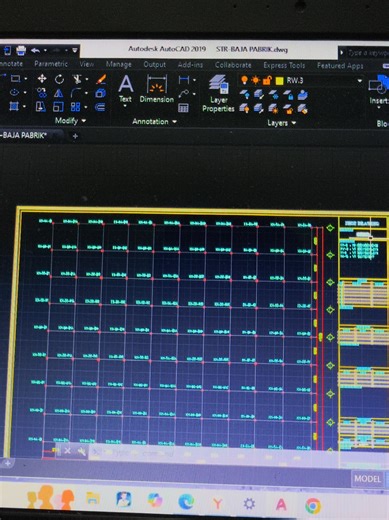Select the Stretch tool icon

(x=41, y=107)
